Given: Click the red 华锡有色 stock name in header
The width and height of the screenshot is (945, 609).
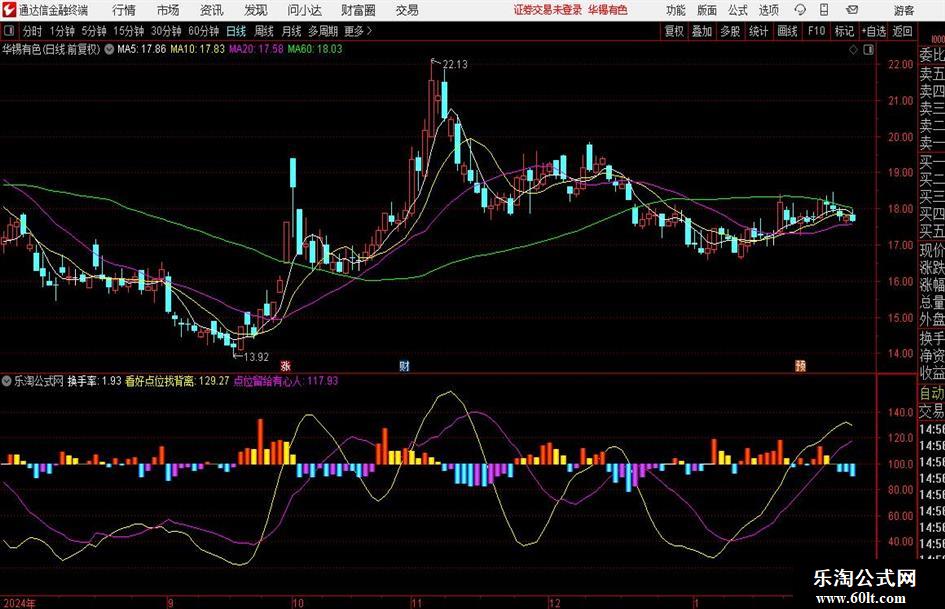Looking at the screenshot, I should pos(608,10).
